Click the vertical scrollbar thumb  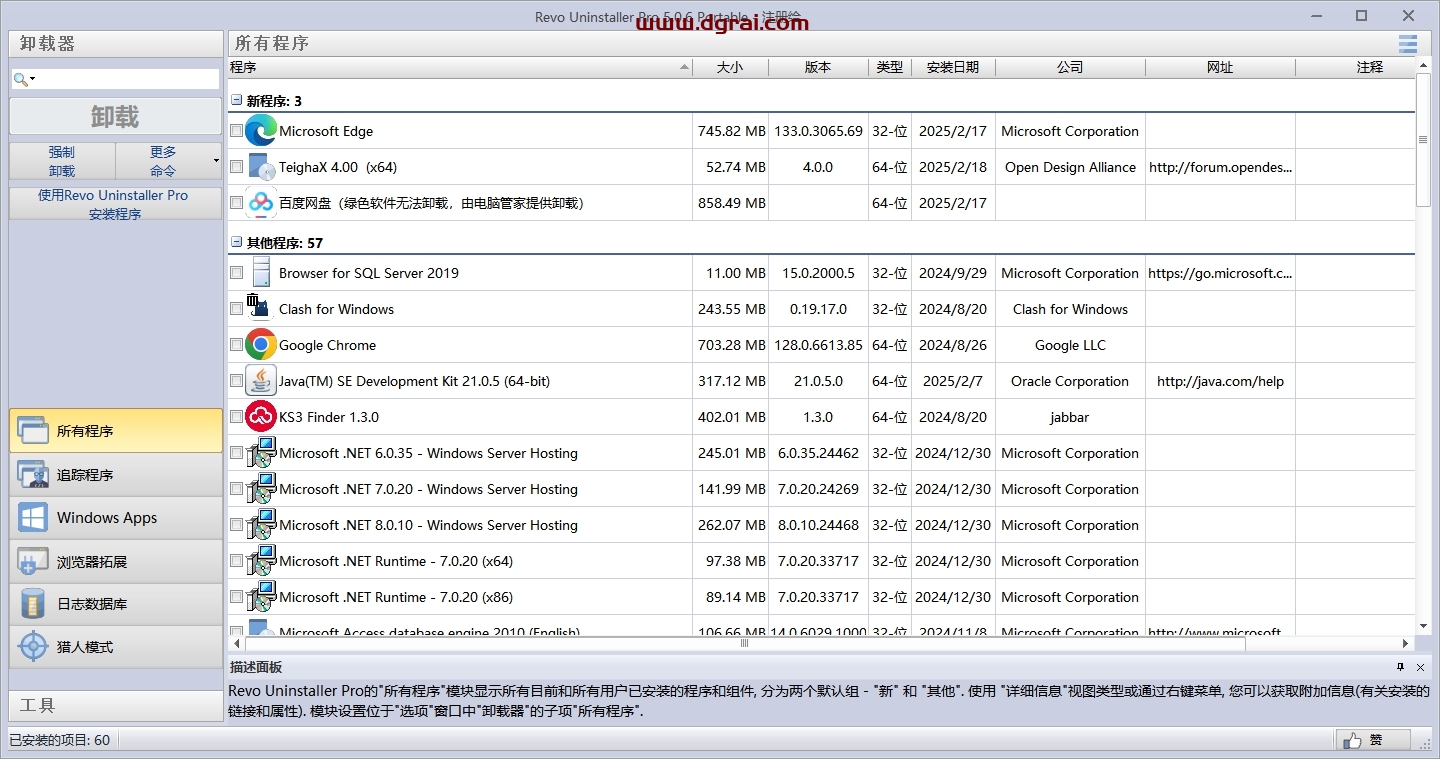coord(1423,140)
